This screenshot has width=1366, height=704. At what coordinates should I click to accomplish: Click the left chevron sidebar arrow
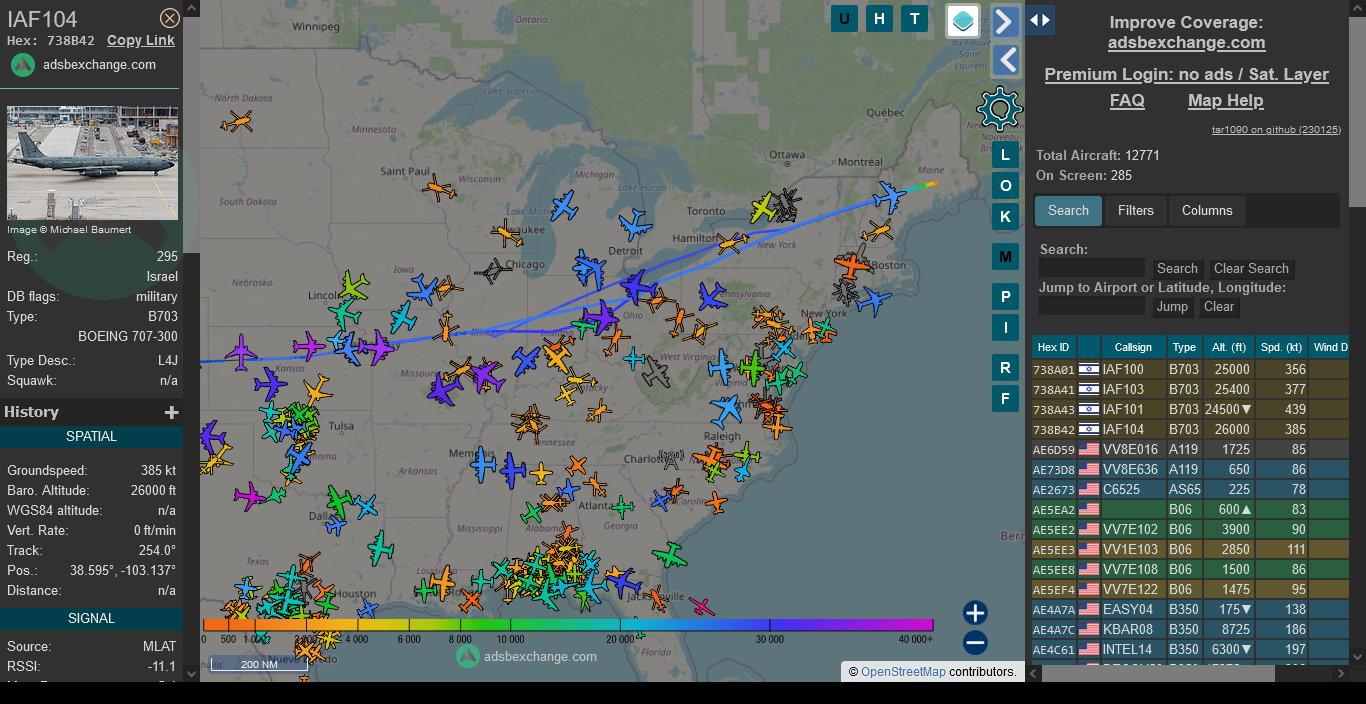[1006, 60]
